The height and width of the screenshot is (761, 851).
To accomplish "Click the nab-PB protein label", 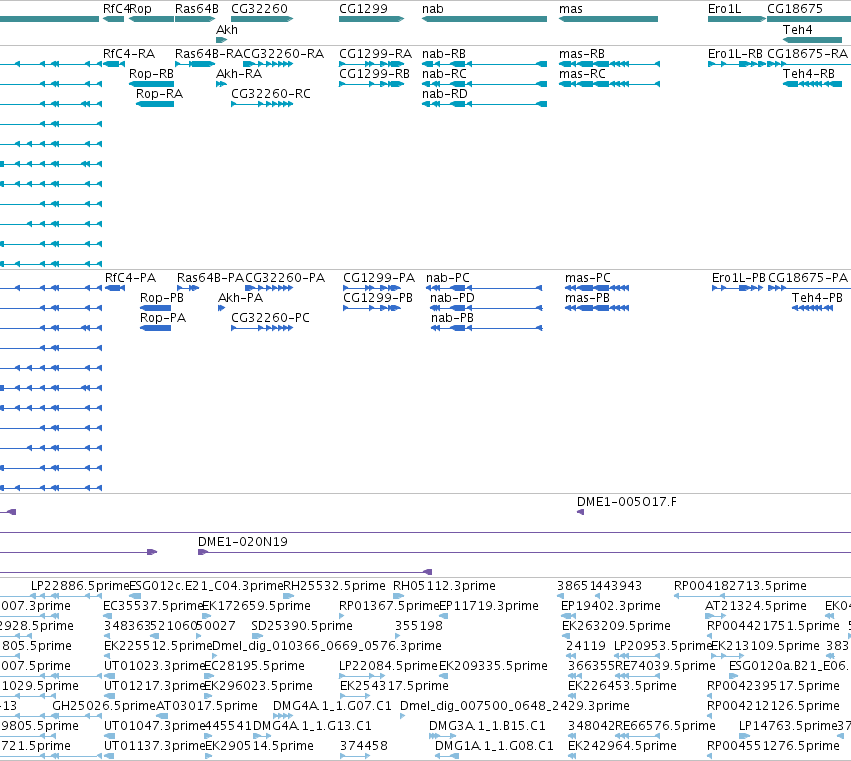I will pos(452,318).
